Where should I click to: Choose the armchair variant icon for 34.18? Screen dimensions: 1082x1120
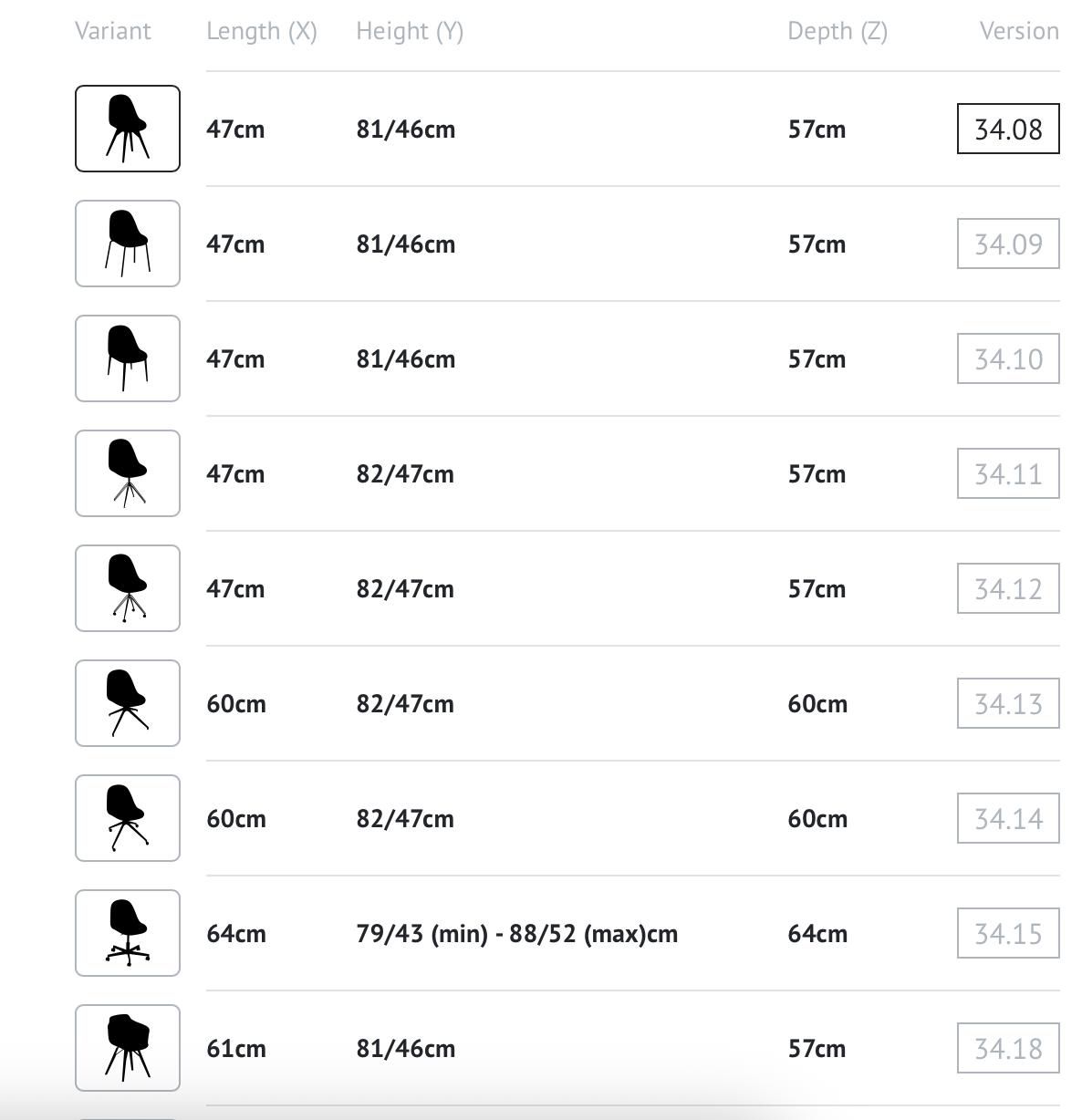(x=128, y=1048)
